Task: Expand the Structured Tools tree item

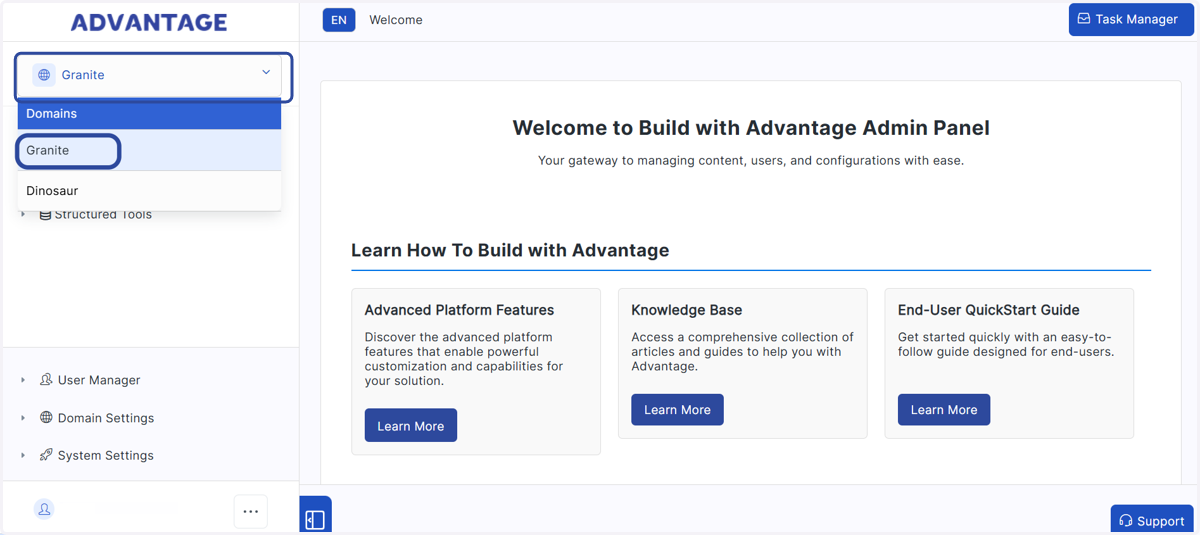Action: point(23,214)
